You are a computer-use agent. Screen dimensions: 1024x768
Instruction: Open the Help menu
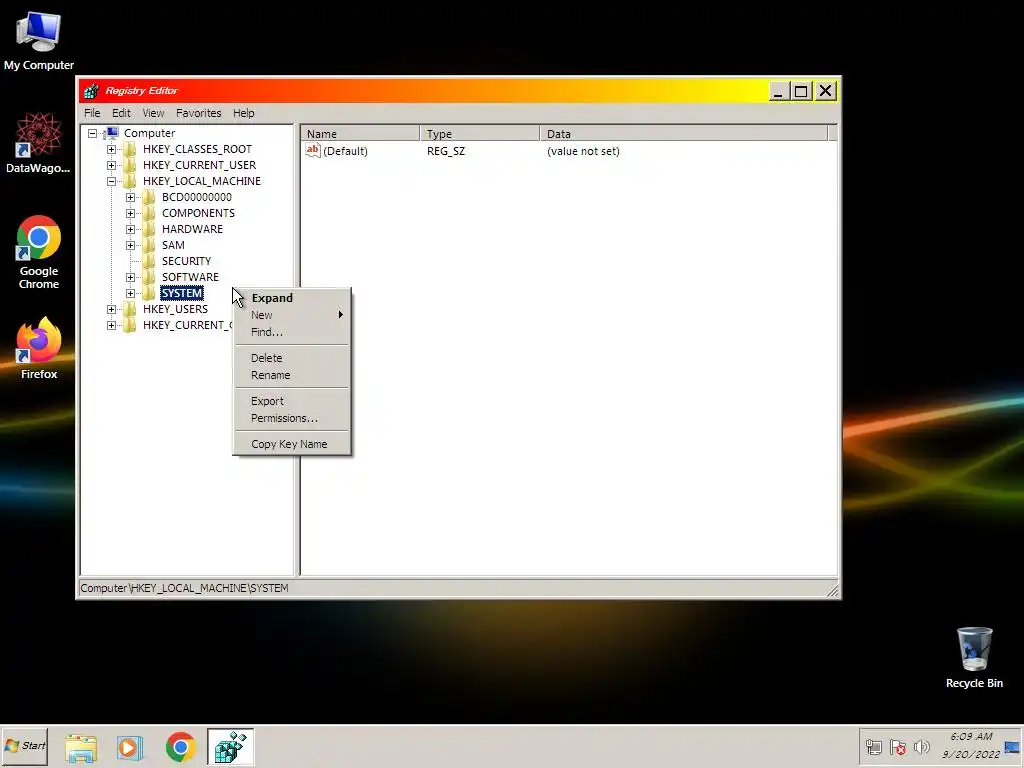click(x=244, y=113)
